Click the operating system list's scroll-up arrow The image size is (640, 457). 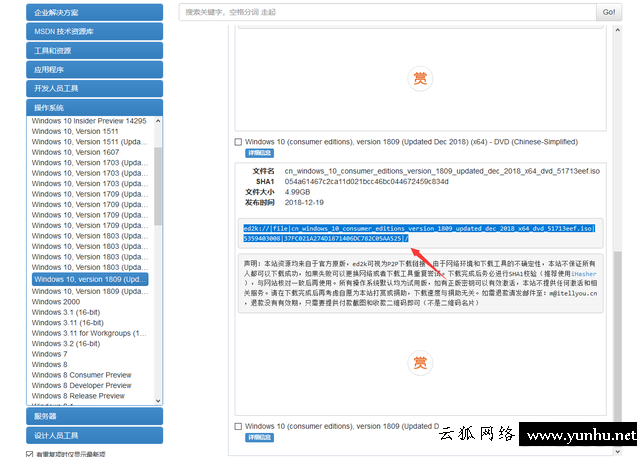click(x=158, y=121)
